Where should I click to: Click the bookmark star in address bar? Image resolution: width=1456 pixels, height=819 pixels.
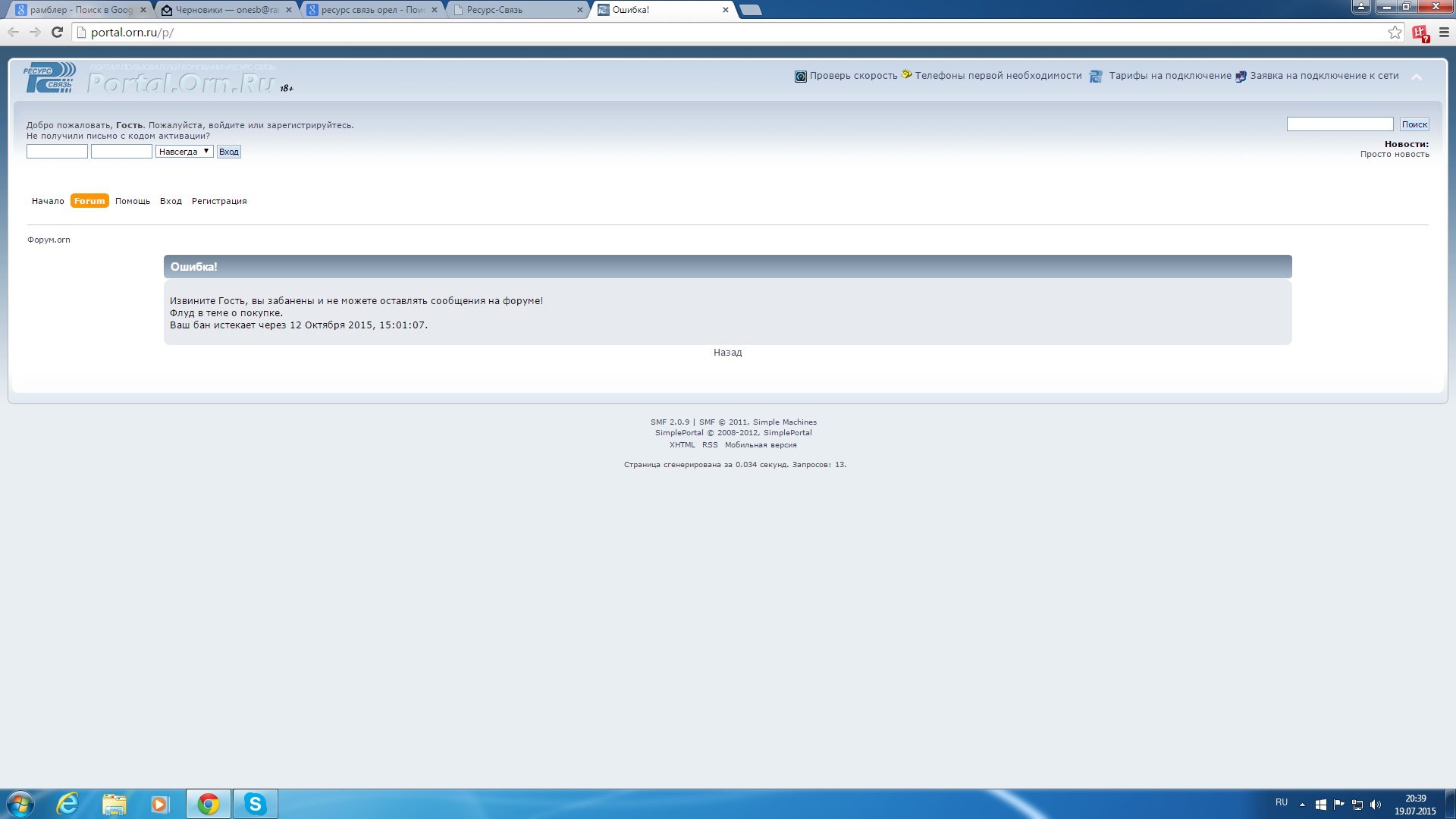[x=1394, y=33]
